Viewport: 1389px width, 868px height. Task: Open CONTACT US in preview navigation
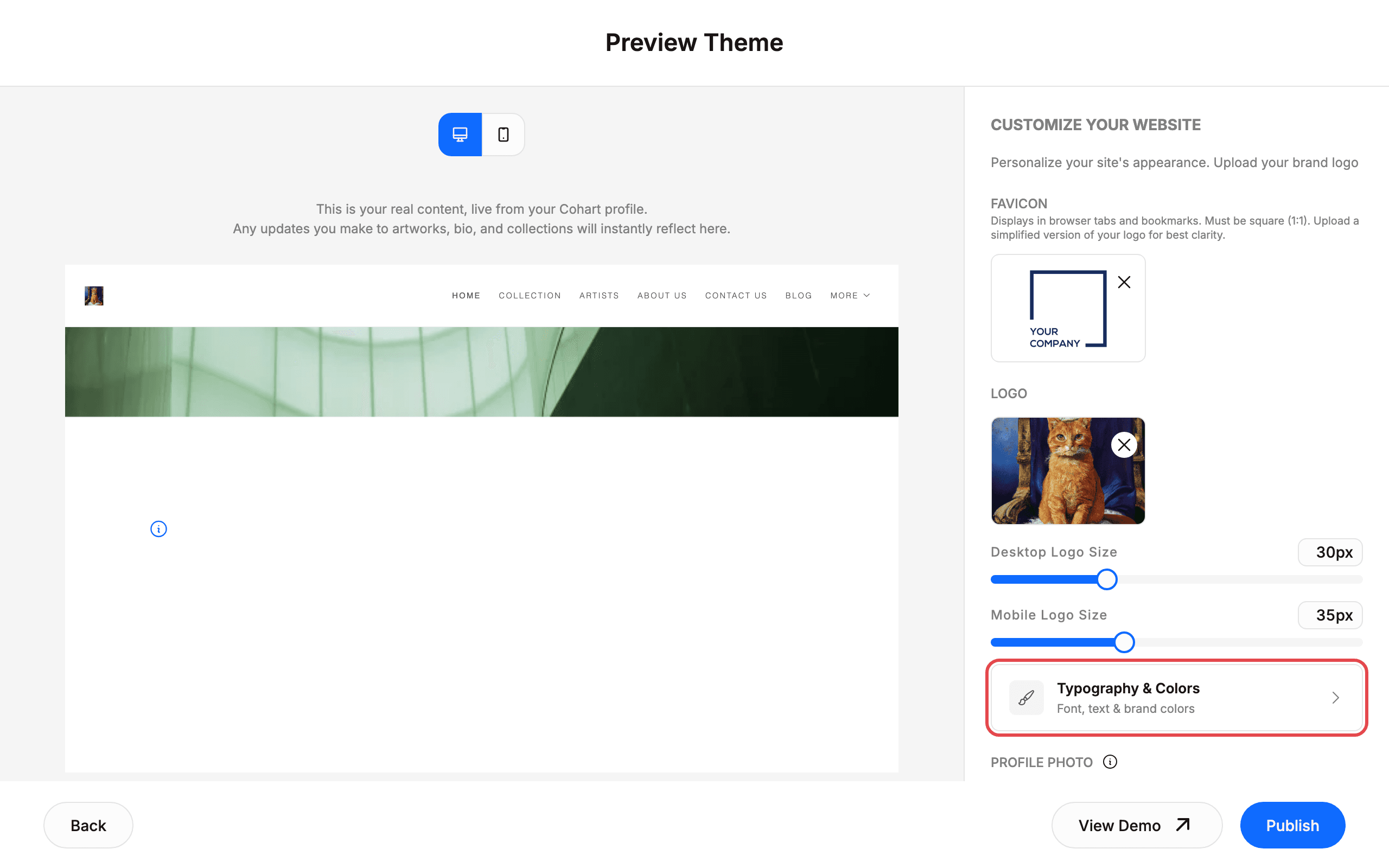[736, 296]
